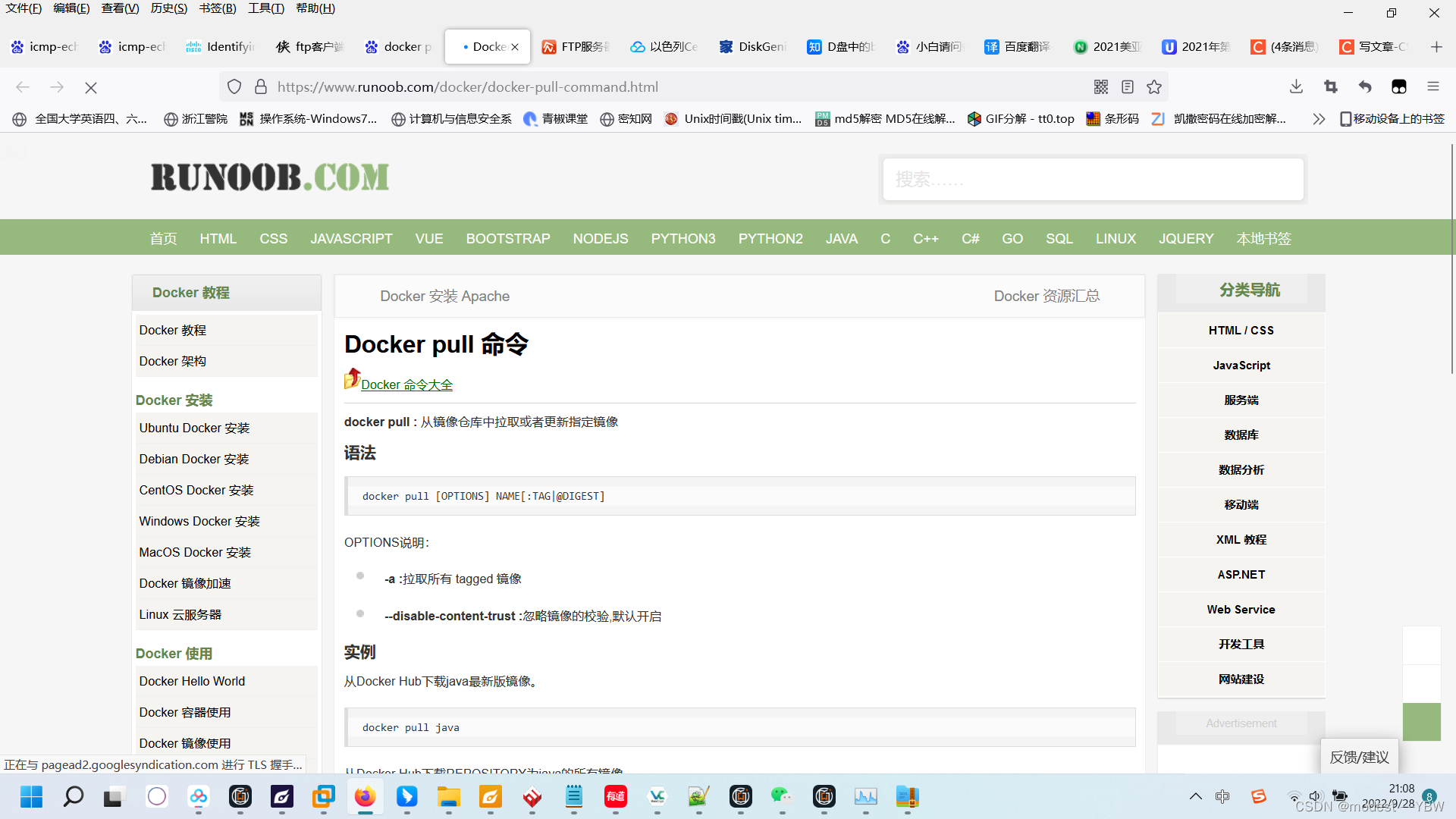
Task: Open the Sogou input tray icon
Action: [x=1259, y=796]
